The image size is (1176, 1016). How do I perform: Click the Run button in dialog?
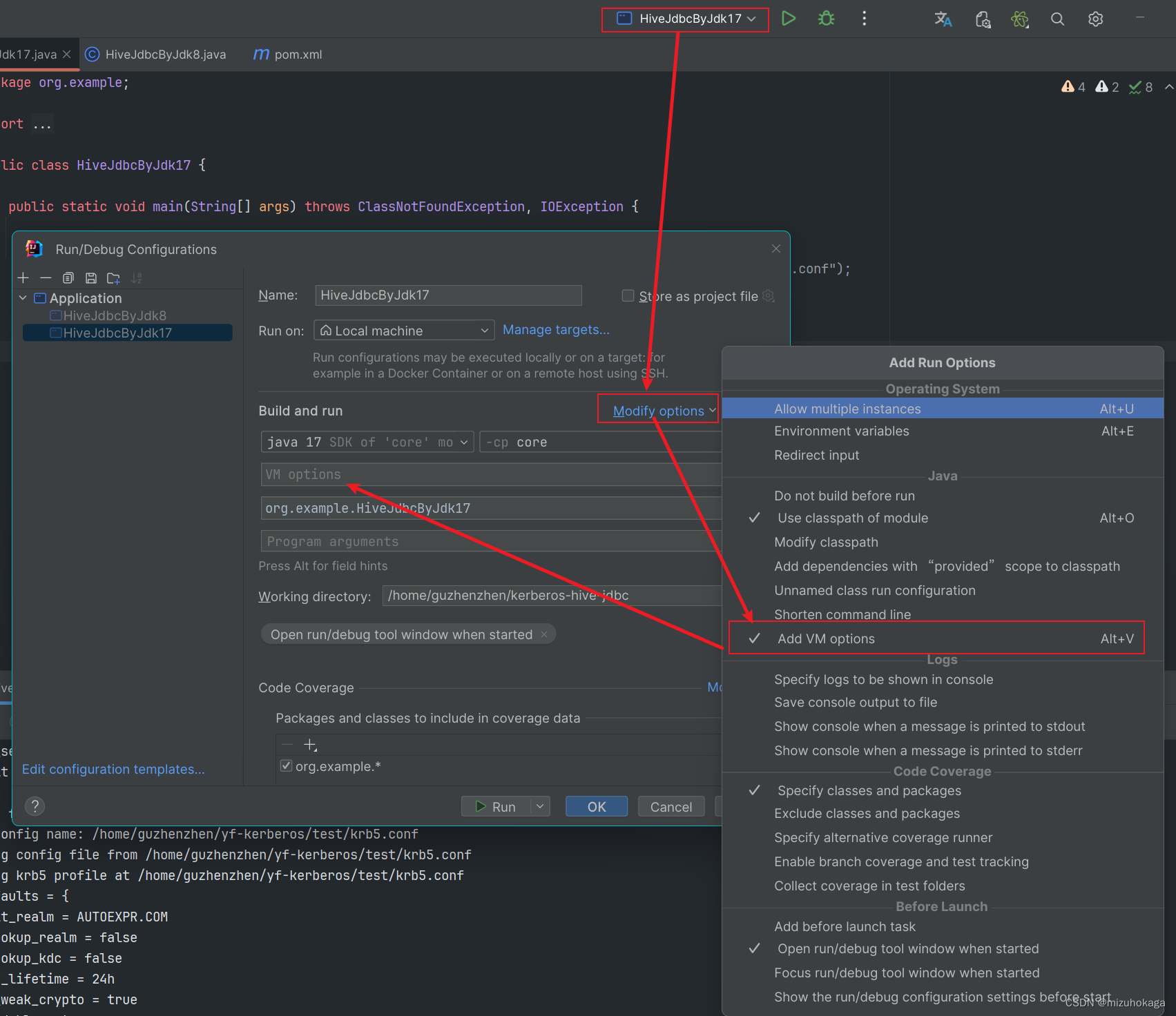[496, 807]
